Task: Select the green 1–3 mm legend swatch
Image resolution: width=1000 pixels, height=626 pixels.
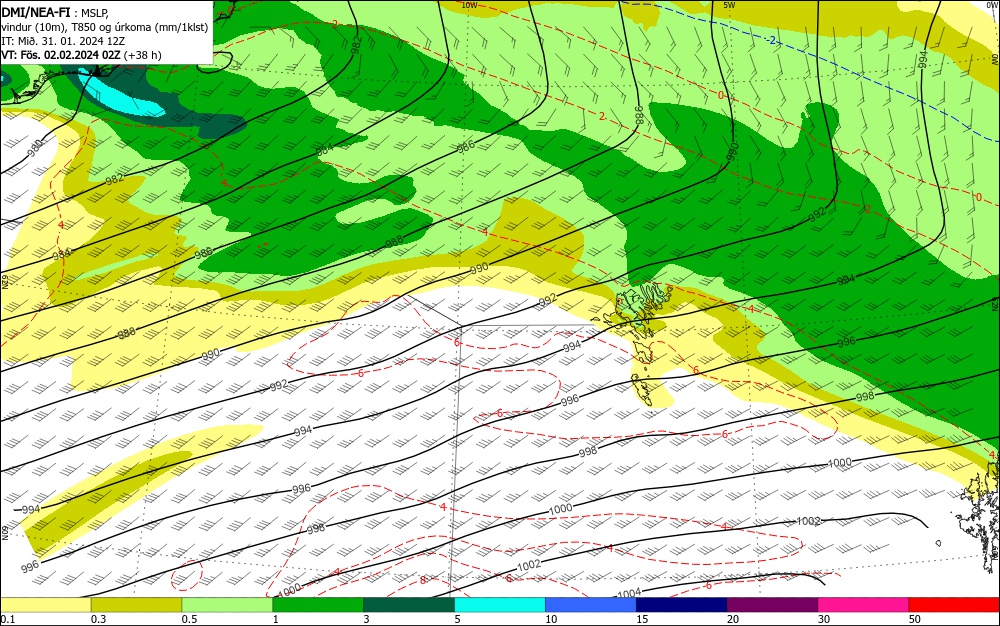Action: click(x=318, y=604)
